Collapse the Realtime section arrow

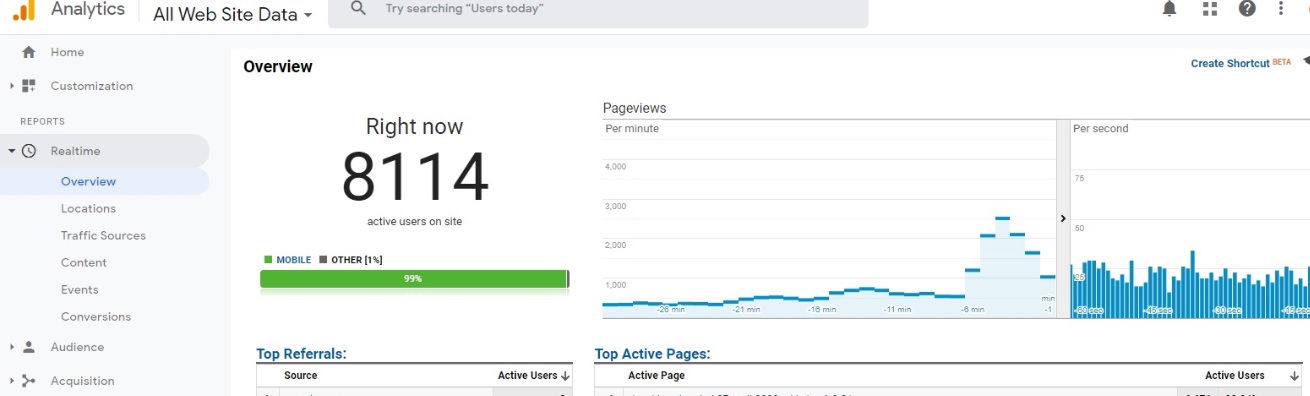pyautogui.click(x=12, y=151)
